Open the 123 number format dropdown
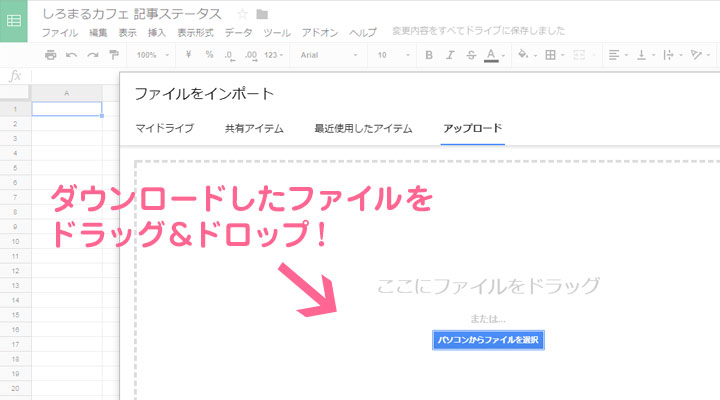This screenshot has height=400, width=720. (274, 55)
